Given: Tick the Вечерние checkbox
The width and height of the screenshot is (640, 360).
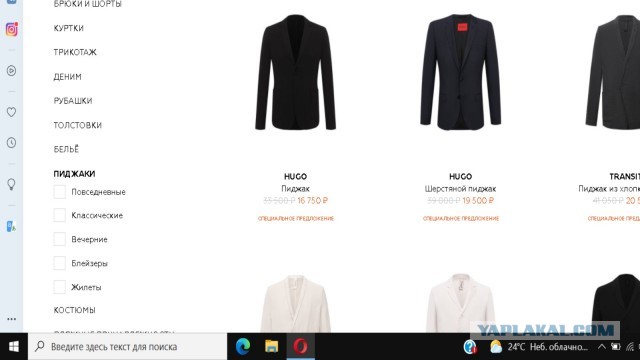Looking at the screenshot, I should [x=60, y=239].
